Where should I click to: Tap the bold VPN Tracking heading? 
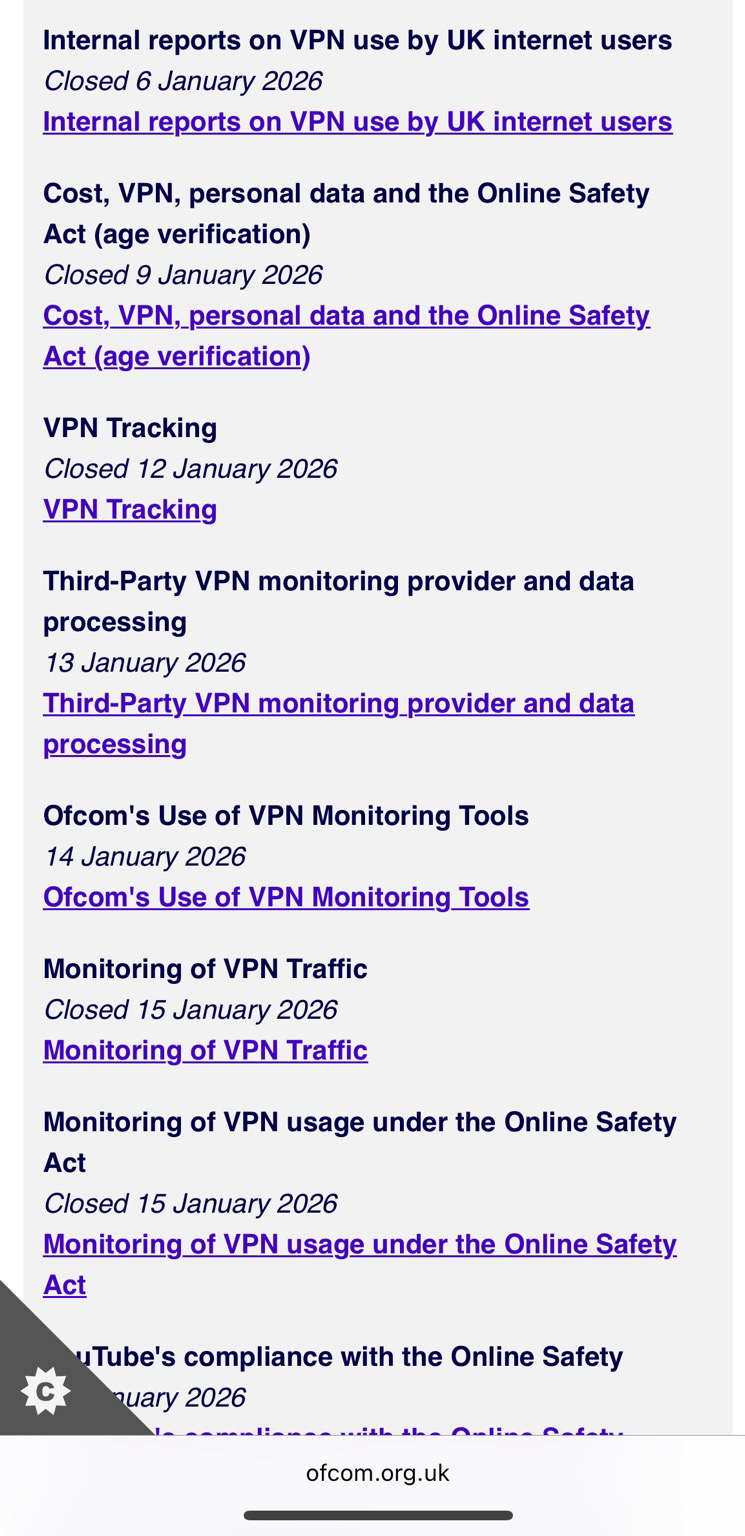(x=130, y=428)
